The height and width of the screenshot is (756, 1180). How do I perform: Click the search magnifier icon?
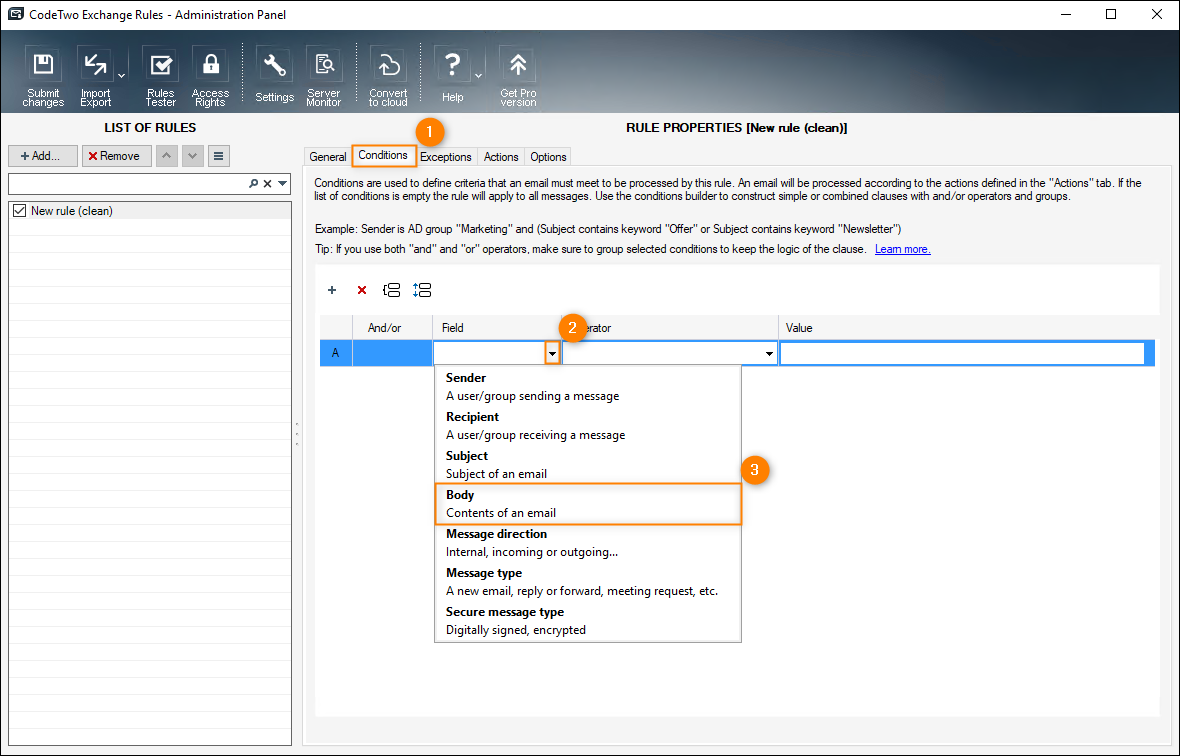coord(254,184)
